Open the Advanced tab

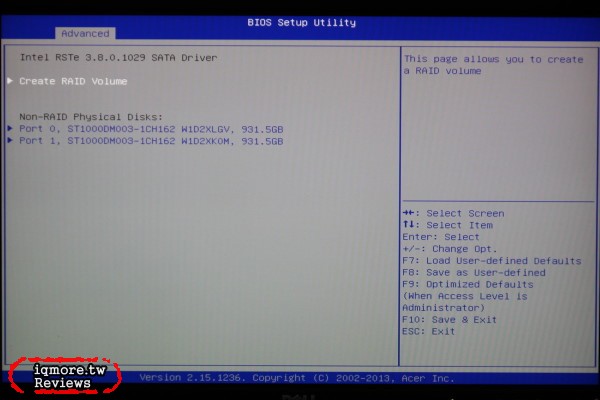[x=85, y=33]
